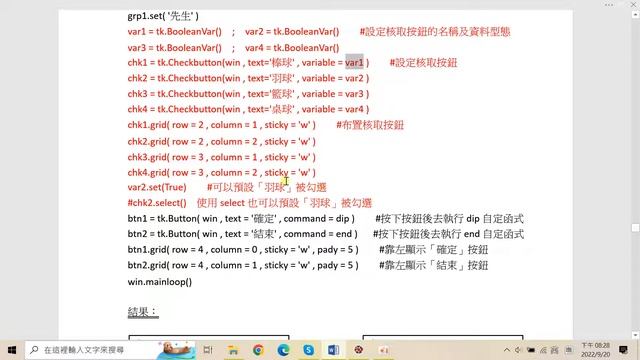
Task: Click the btn1 = tk.Button 確定 line
Action: tap(241, 219)
